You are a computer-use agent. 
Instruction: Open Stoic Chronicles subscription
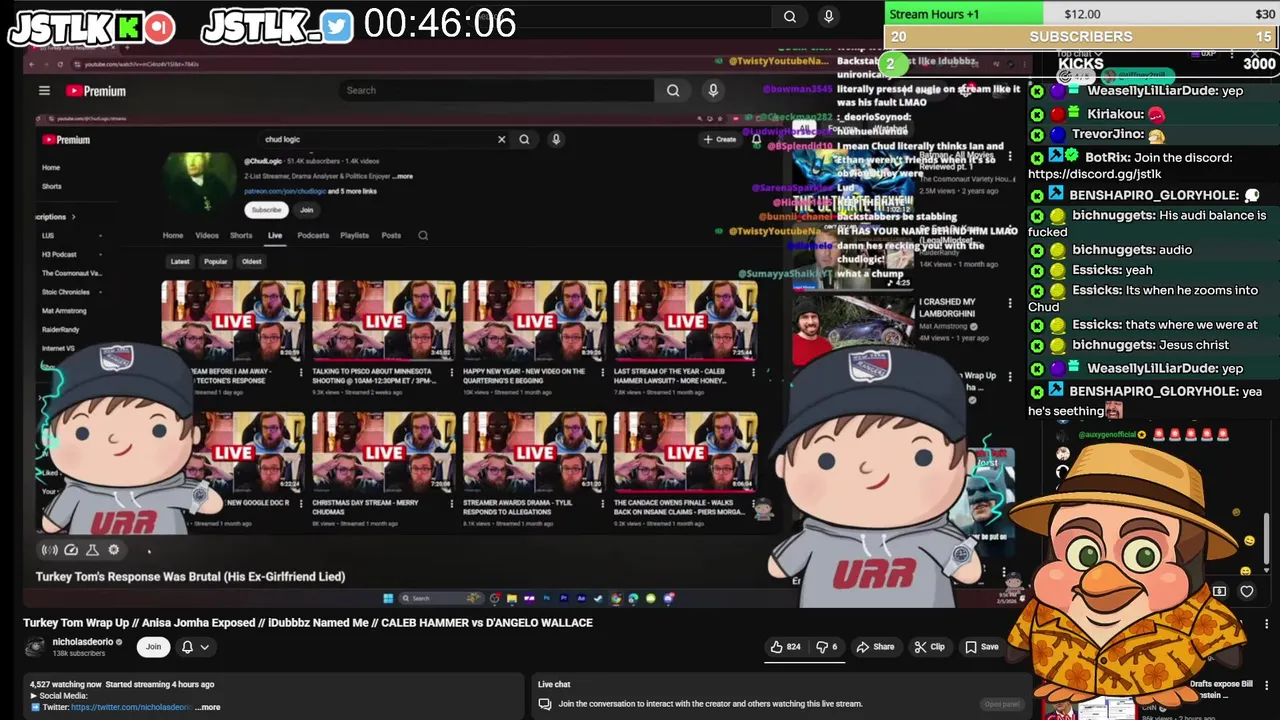click(x=66, y=292)
